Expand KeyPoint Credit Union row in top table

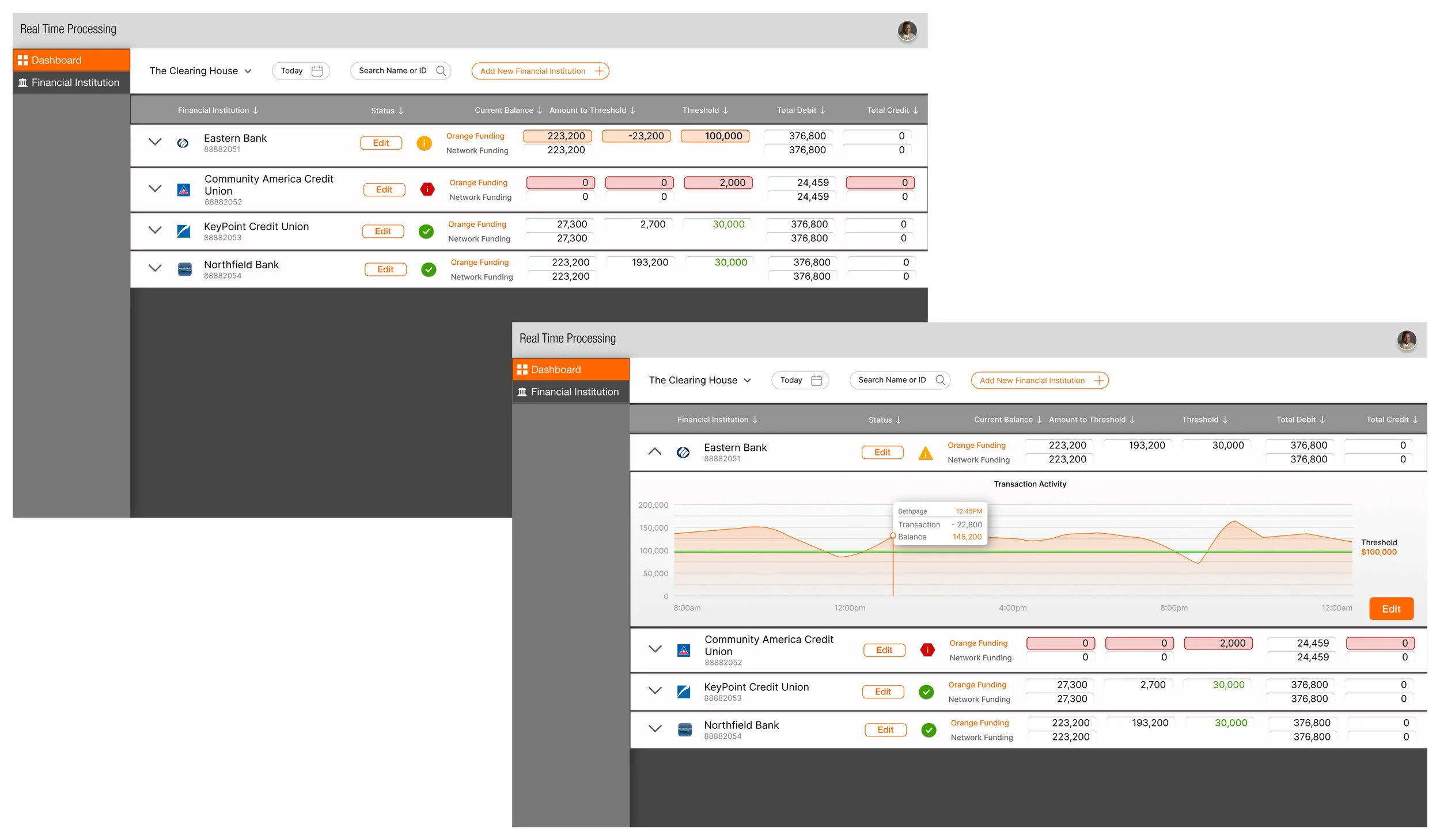click(x=155, y=230)
